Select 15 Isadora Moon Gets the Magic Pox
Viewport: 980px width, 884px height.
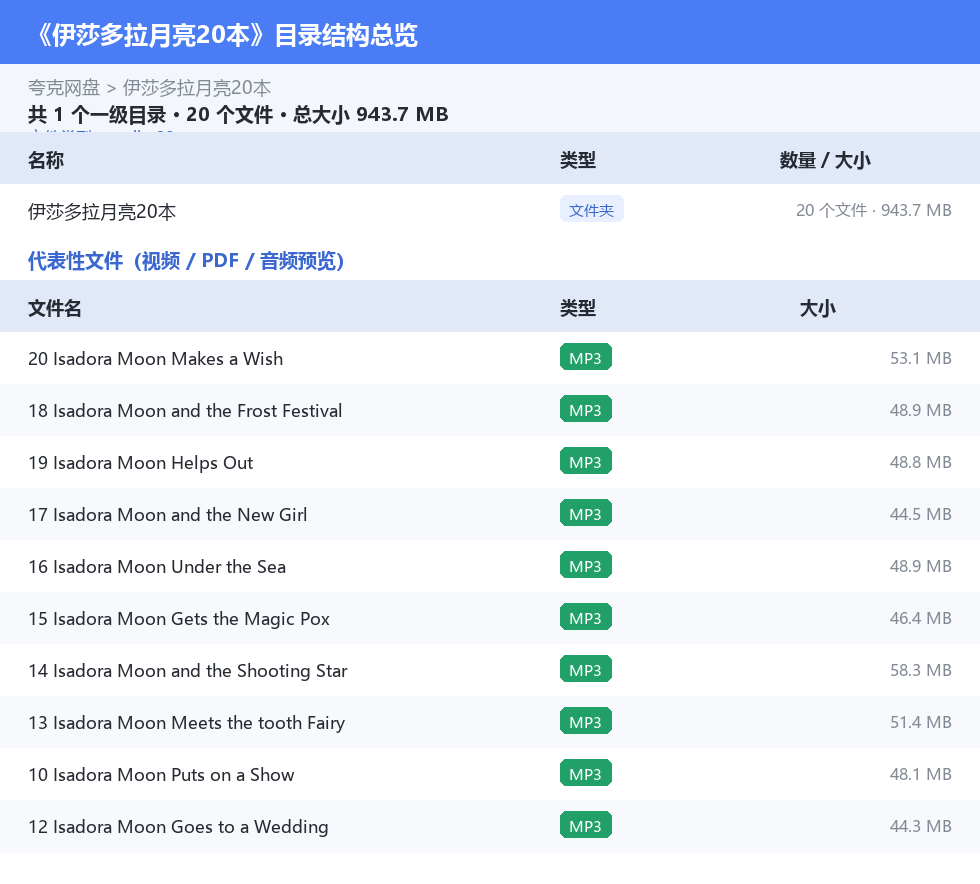179,618
